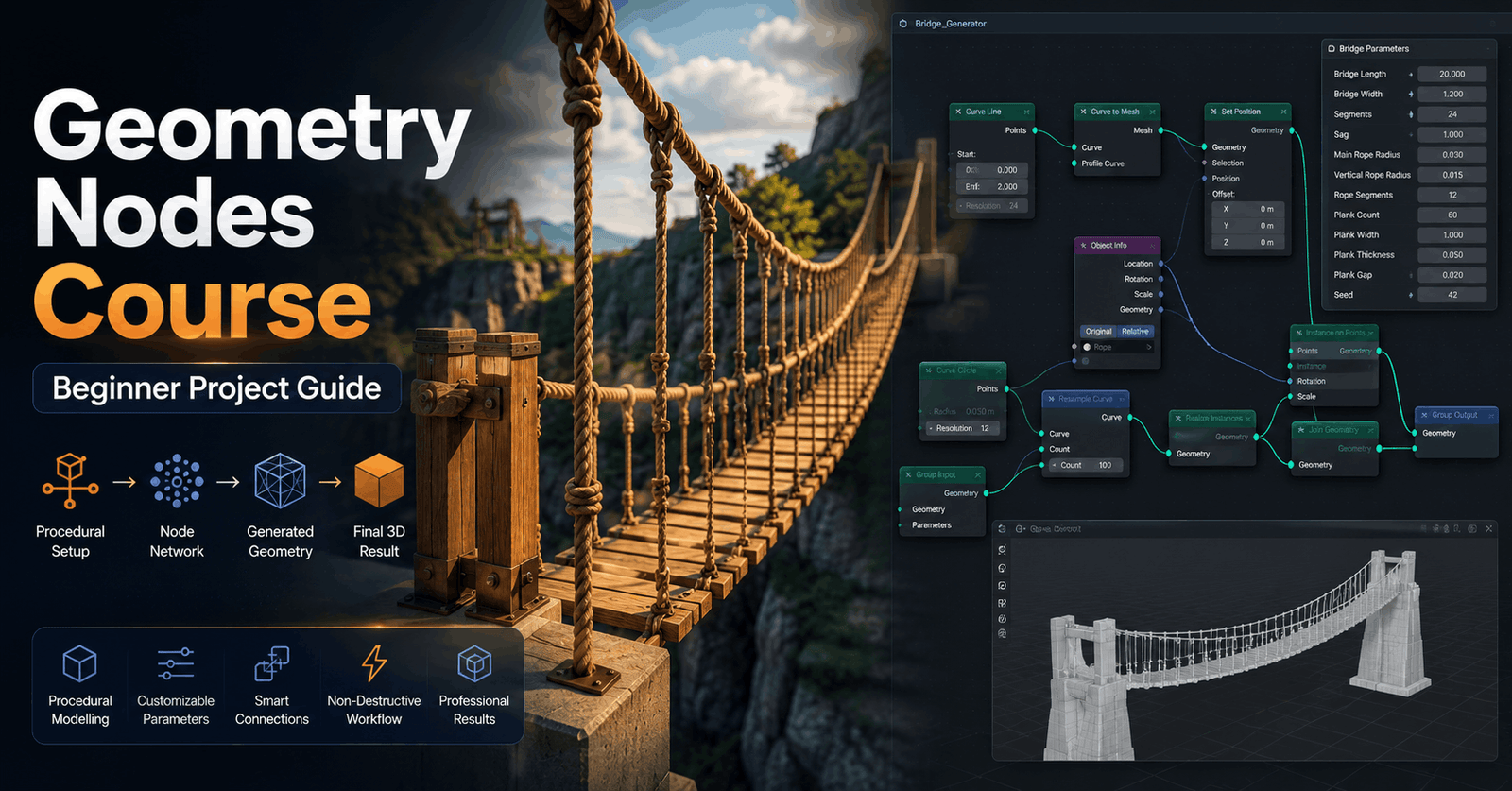Click the Object Info node header icon

[1084, 246]
